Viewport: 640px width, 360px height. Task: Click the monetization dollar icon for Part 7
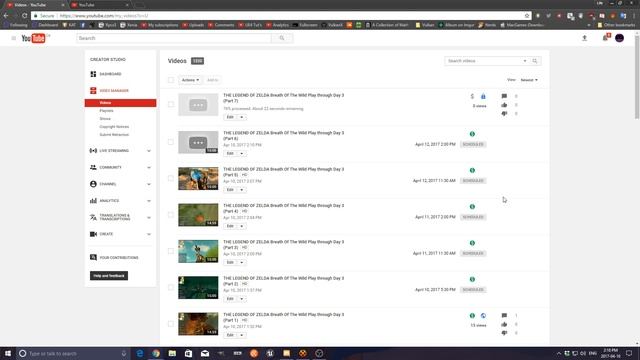(472, 96)
